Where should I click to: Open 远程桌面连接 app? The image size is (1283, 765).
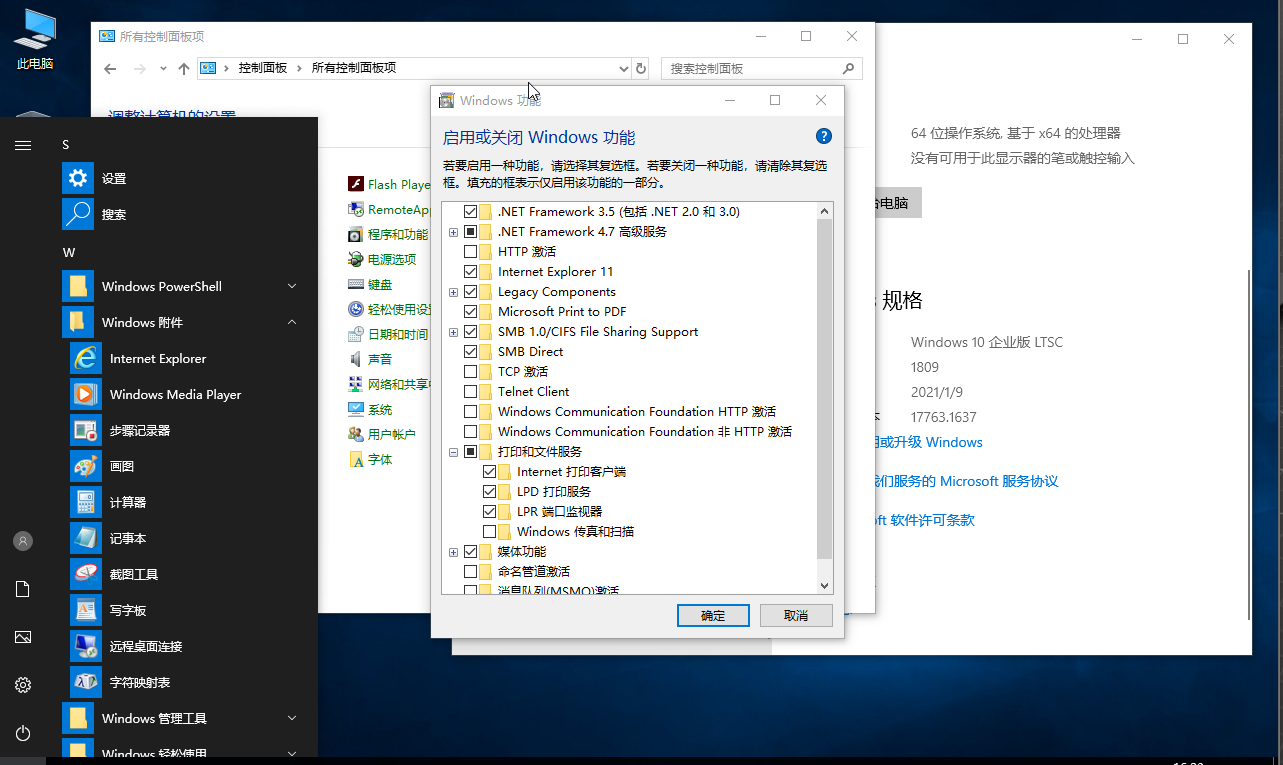tap(86, 646)
